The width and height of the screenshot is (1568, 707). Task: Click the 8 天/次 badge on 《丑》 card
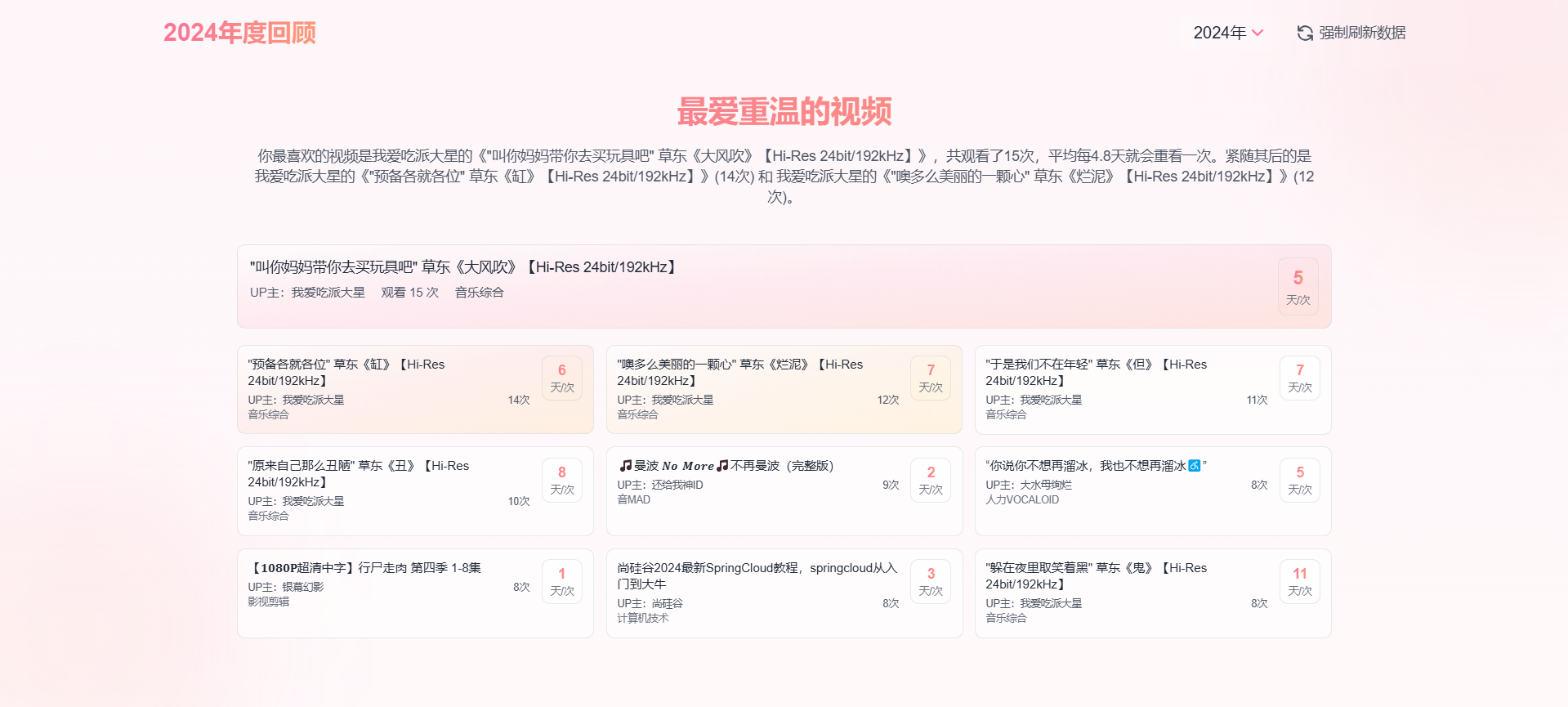click(x=561, y=480)
